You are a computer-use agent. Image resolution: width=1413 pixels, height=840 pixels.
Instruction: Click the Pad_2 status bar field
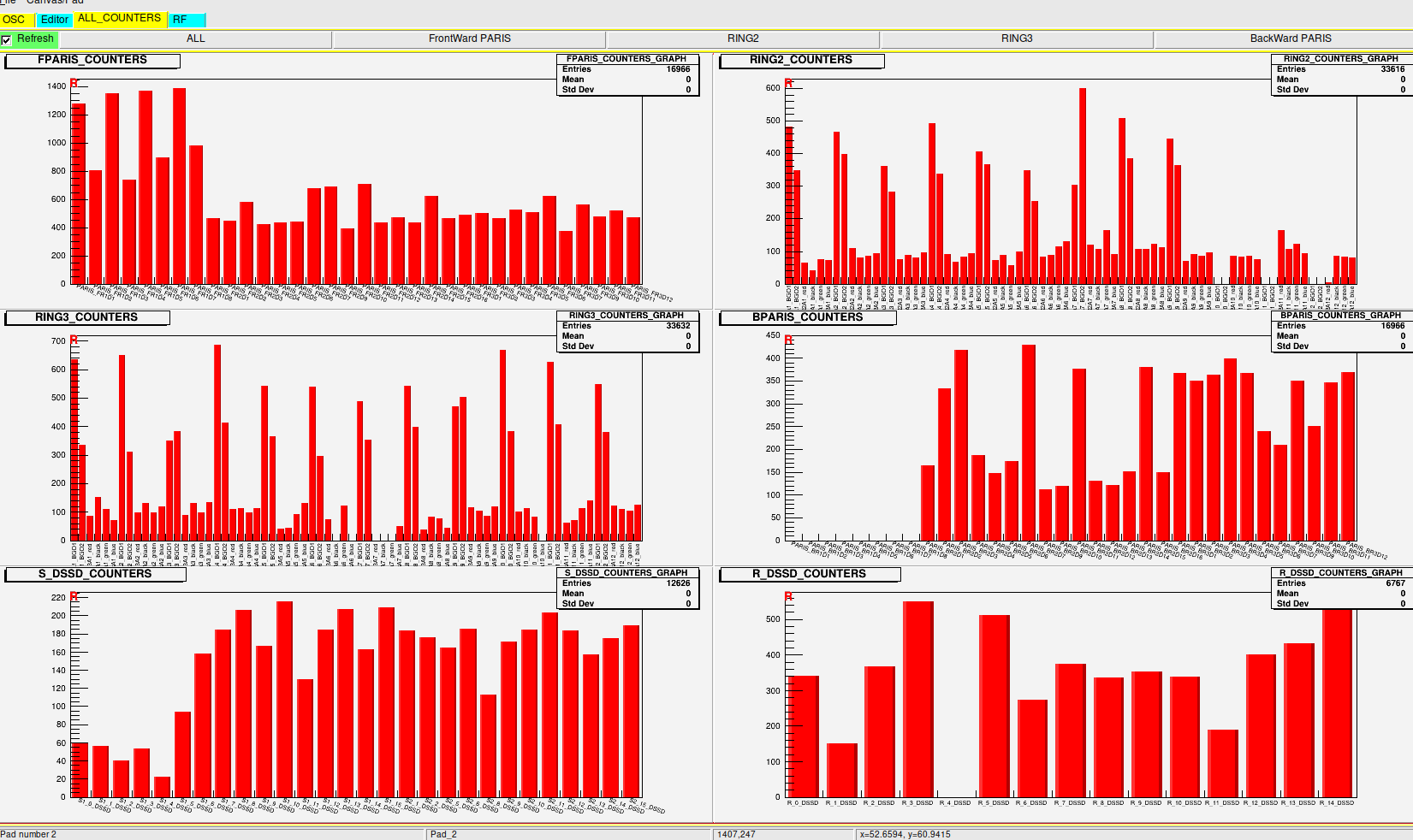(568, 834)
